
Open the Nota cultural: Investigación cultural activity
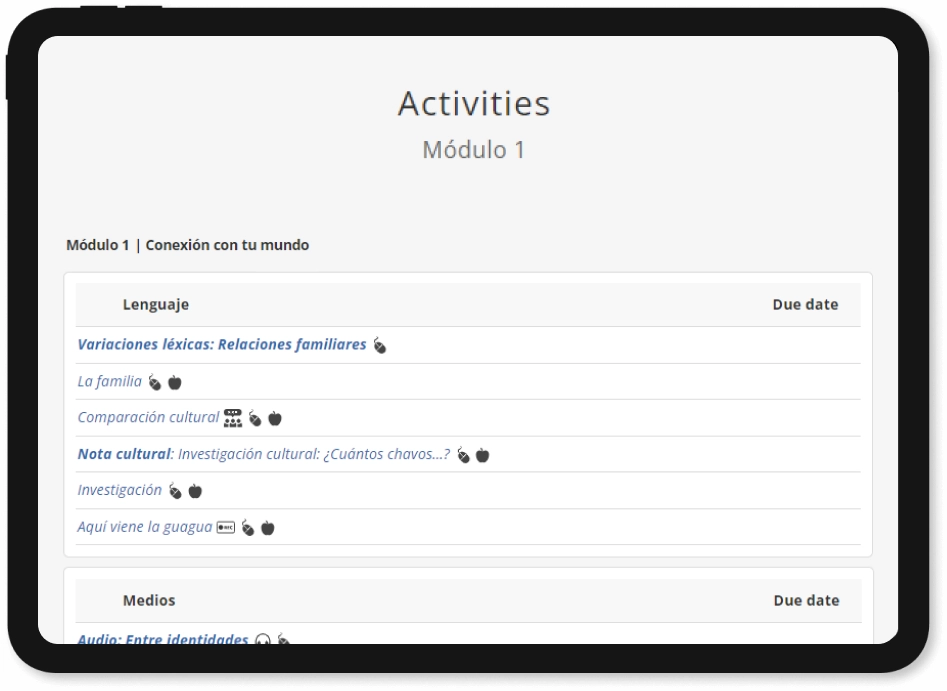[265, 453]
